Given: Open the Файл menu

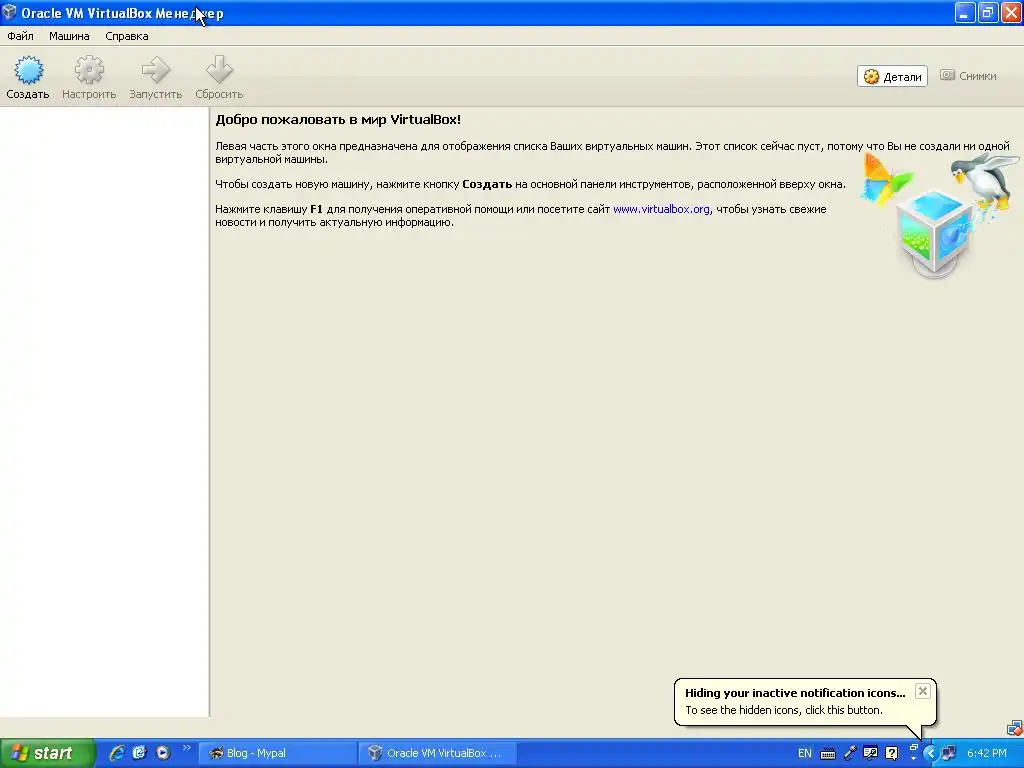Looking at the screenshot, I should click(20, 36).
